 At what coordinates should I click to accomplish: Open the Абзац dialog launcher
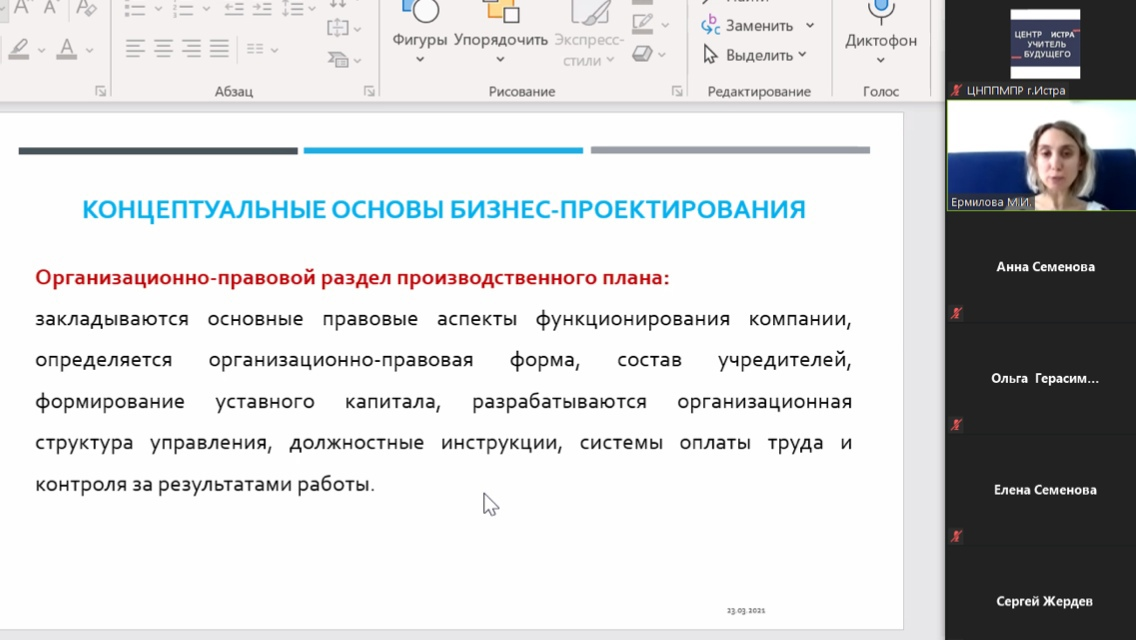pyautogui.click(x=370, y=91)
